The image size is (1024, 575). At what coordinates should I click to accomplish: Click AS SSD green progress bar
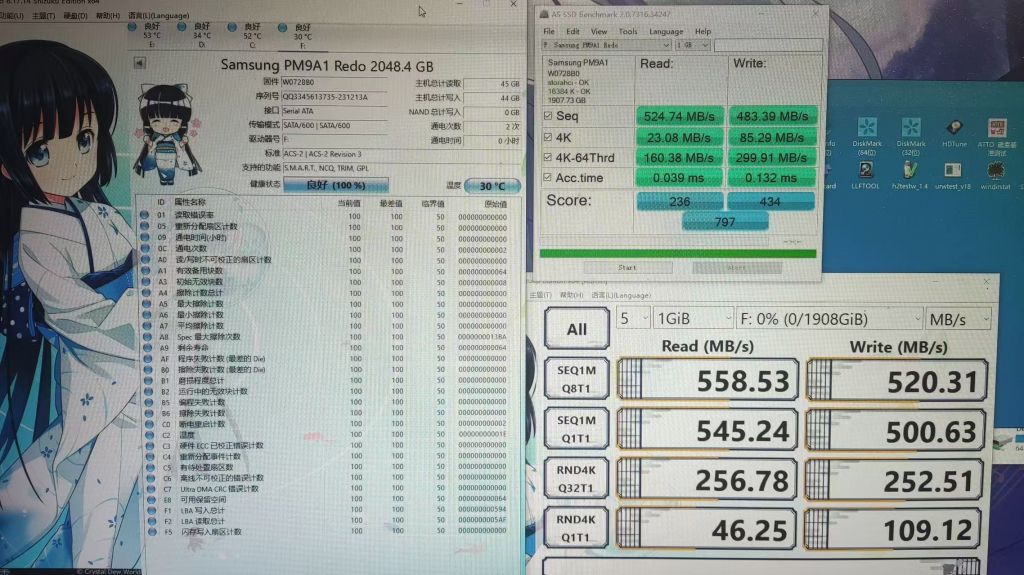click(678, 254)
